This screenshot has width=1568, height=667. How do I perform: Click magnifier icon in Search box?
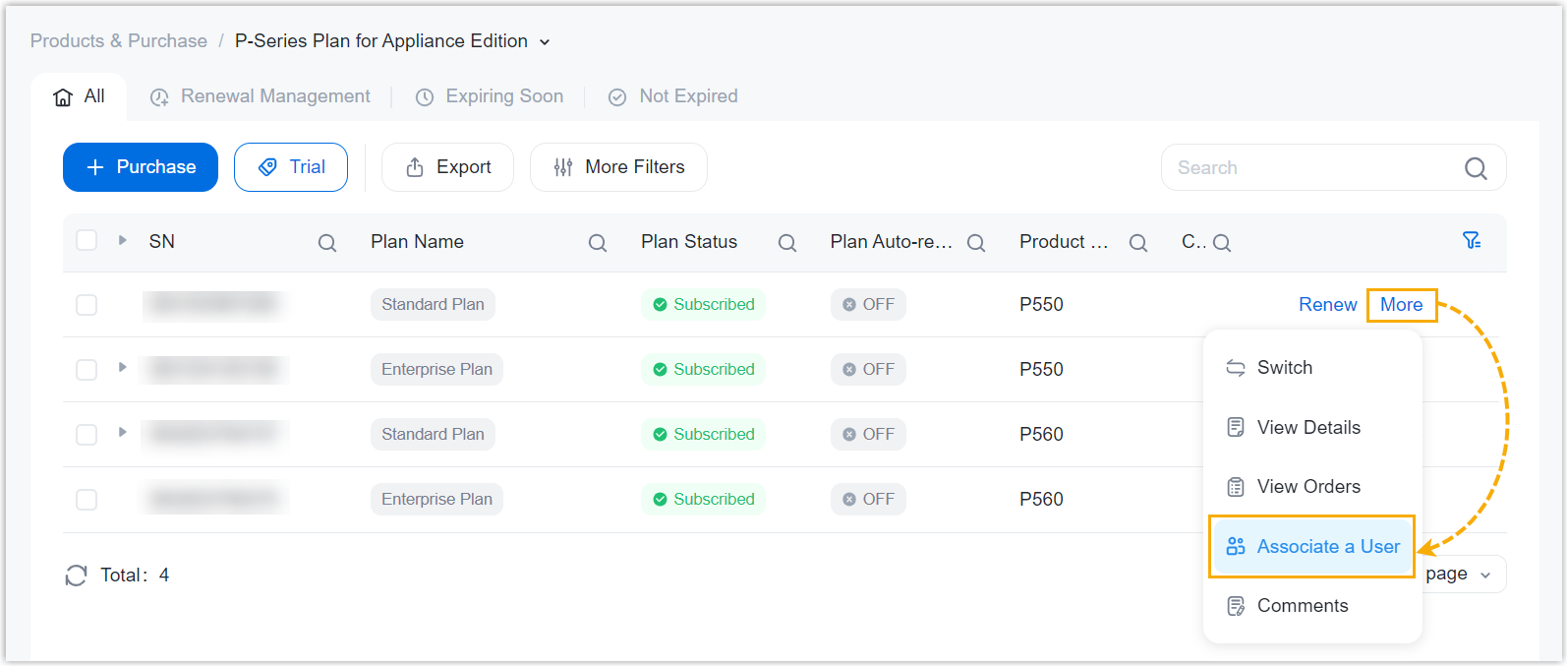tap(1476, 168)
